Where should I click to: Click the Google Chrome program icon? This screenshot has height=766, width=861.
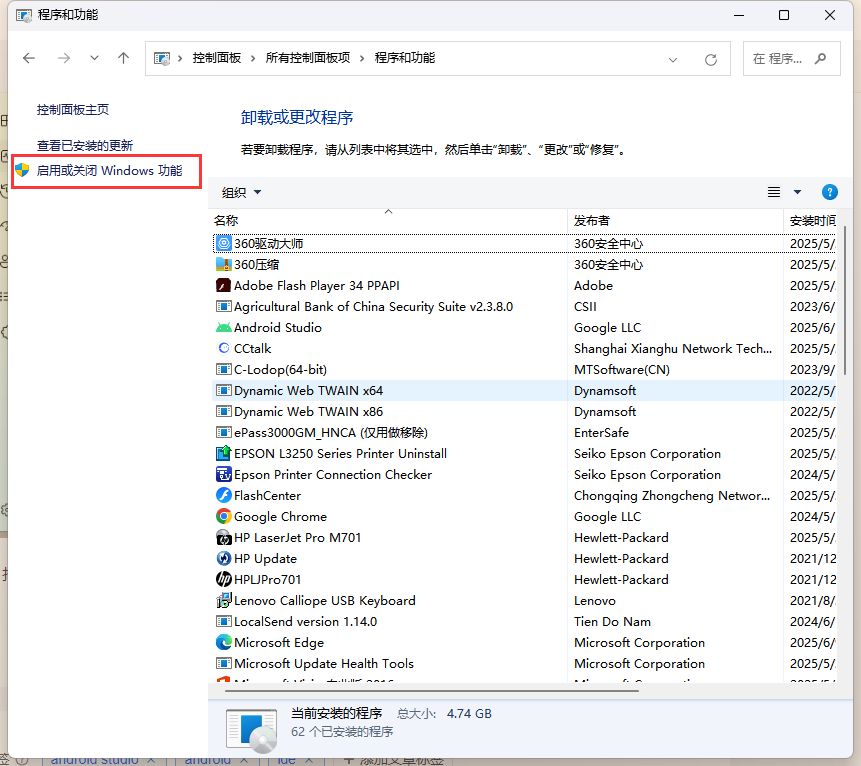point(223,516)
